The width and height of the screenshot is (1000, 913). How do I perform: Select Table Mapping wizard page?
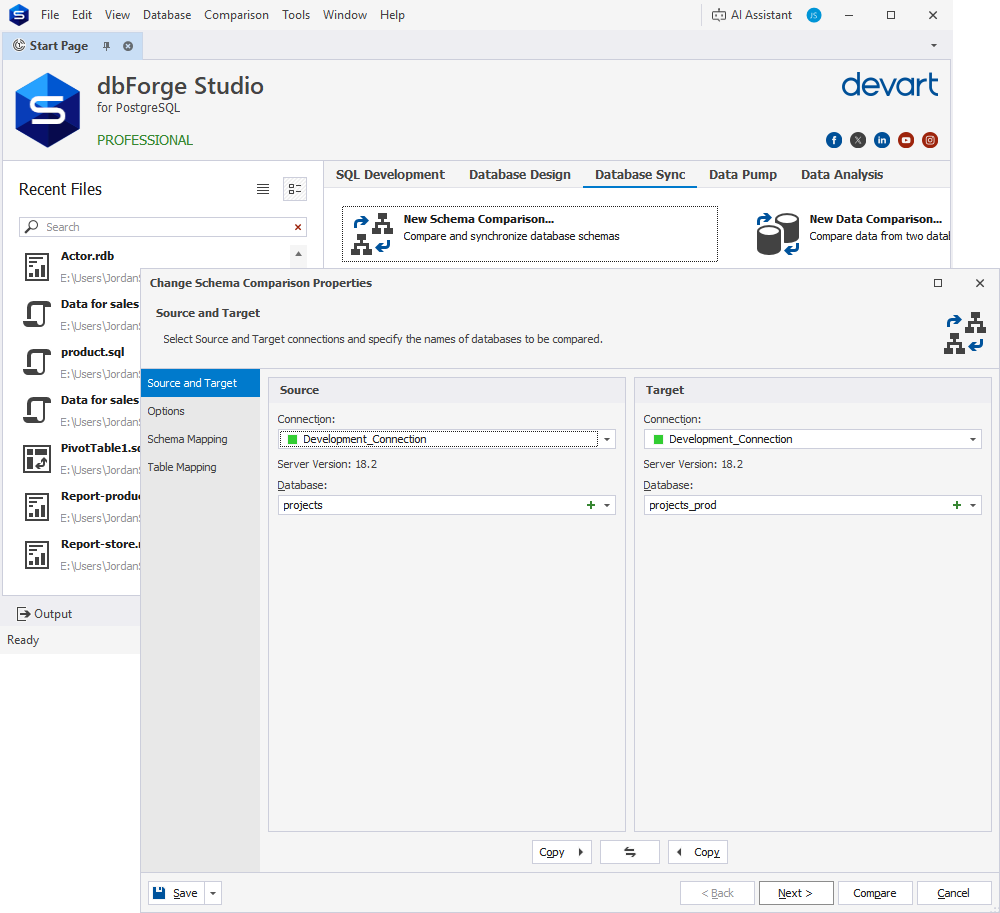[200, 467]
